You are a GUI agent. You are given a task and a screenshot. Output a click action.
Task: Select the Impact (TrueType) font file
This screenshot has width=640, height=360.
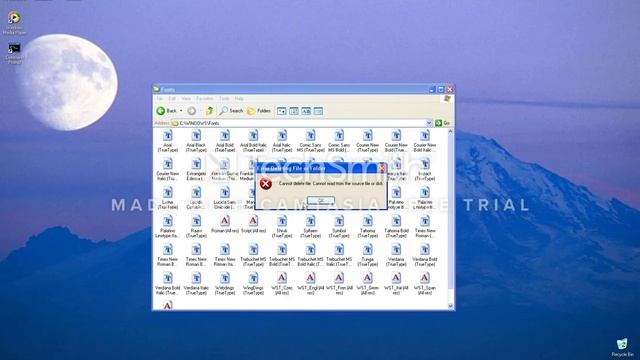[425, 169]
